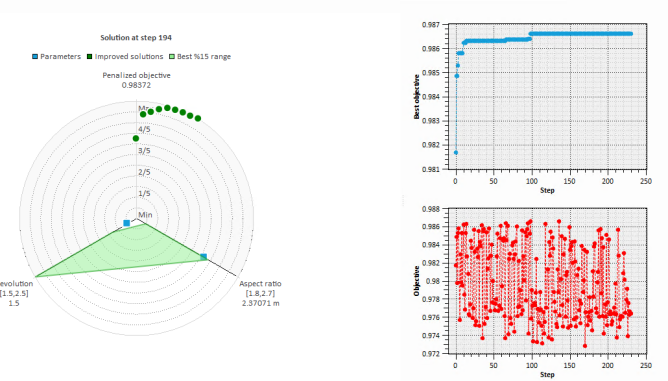Viewport: 668px width, 381px height.
Task: Click the blue Parameters legend swatch
Action: click(35, 57)
